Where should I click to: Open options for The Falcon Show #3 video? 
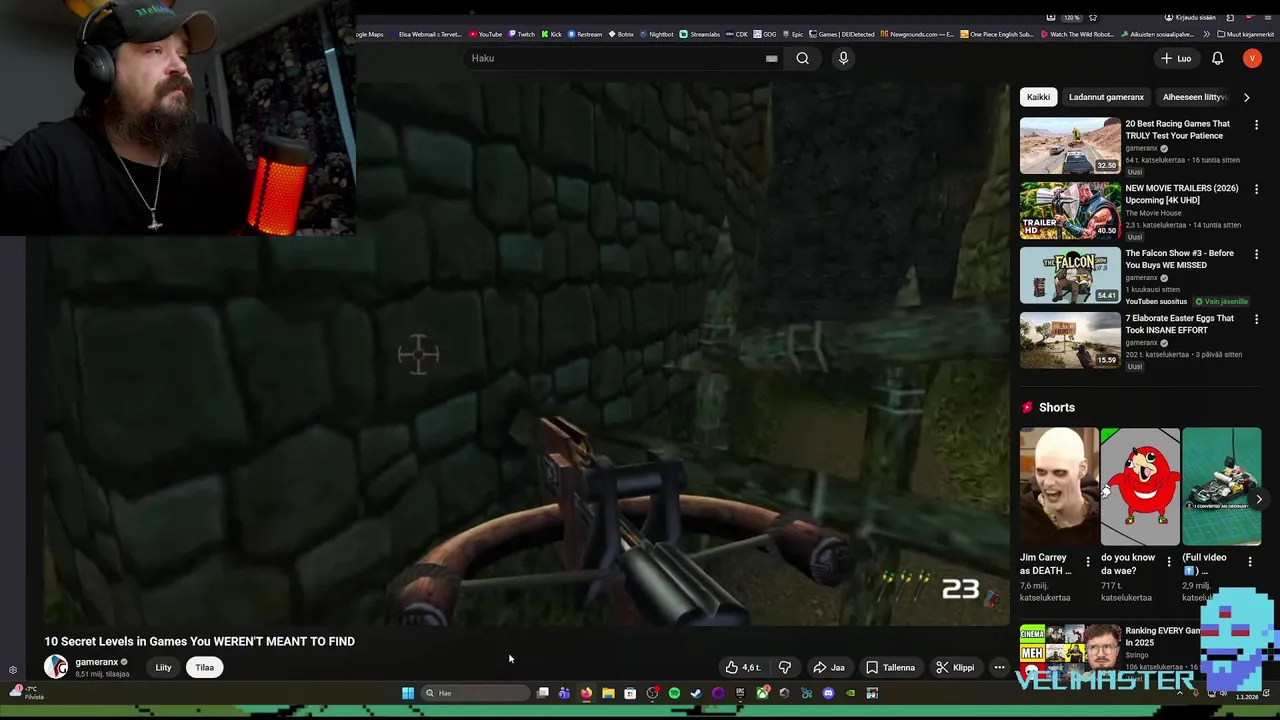[1257, 254]
